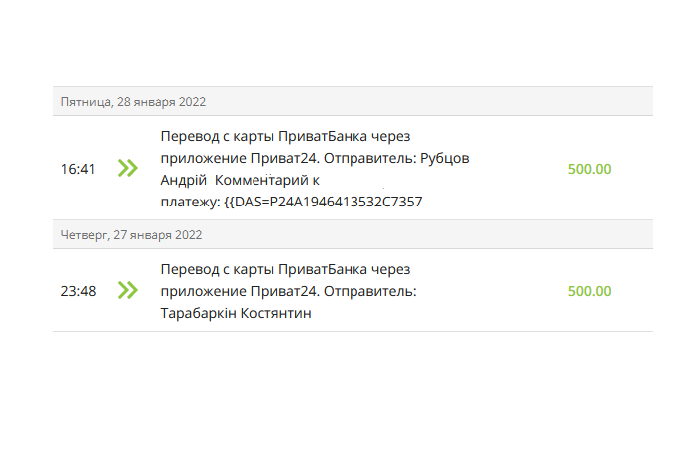This screenshot has height=457, width=699.
Task: Click the green double-arrow icon at 16:41
Action: click(x=128, y=168)
